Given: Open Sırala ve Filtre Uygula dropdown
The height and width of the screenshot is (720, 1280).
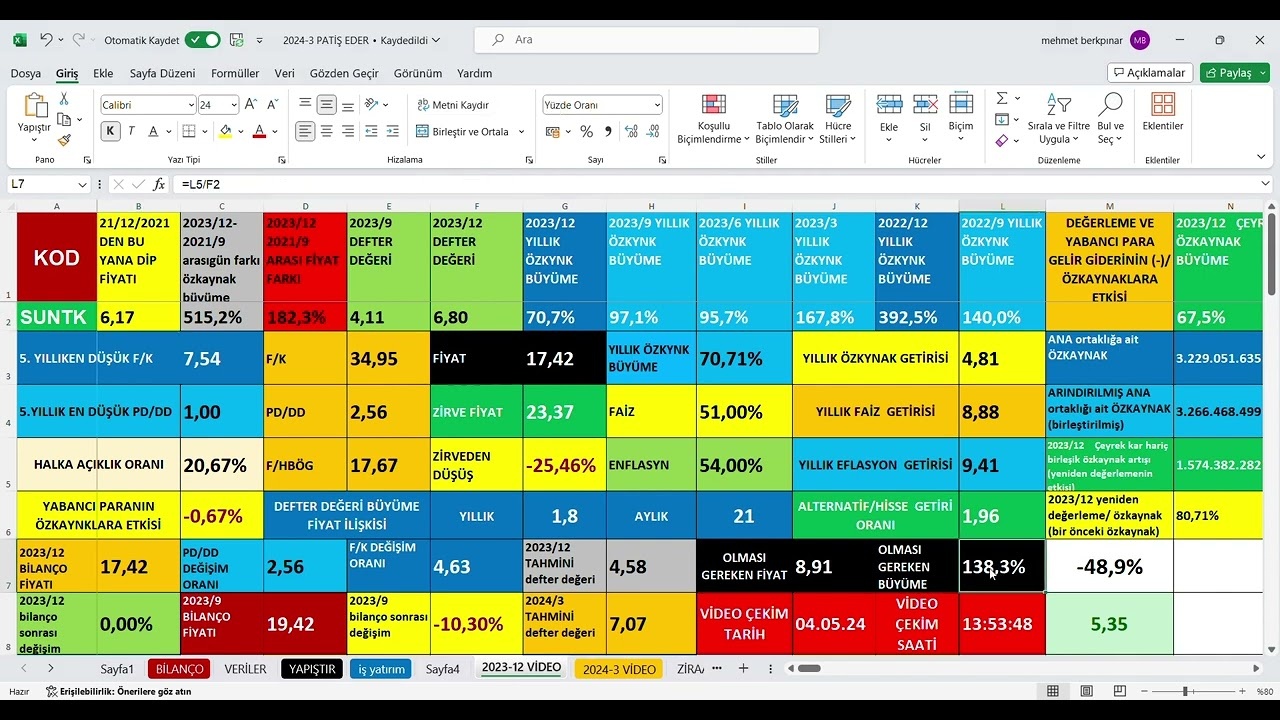Looking at the screenshot, I should click(x=1058, y=120).
